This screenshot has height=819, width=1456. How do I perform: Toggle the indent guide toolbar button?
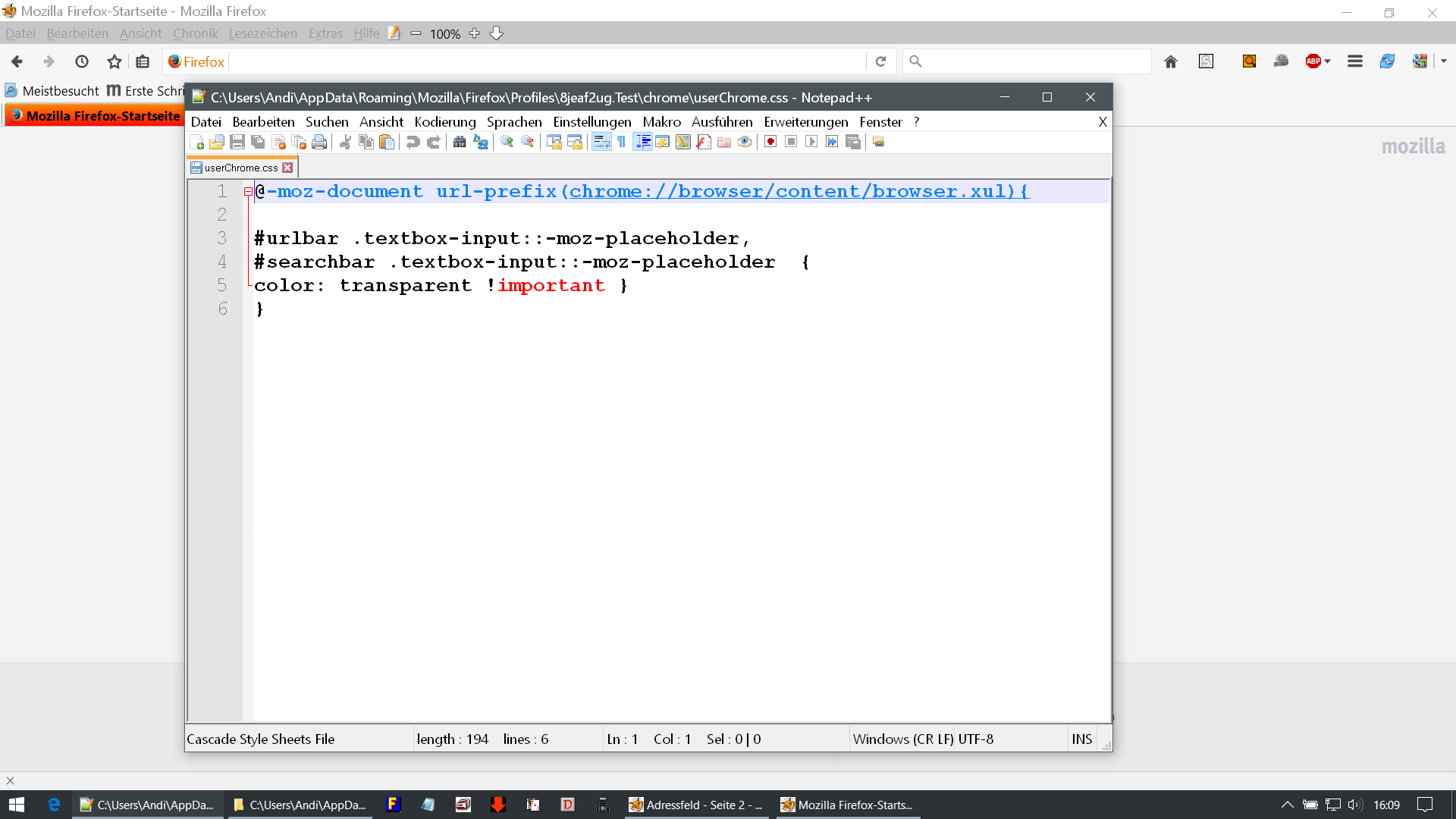(642, 143)
